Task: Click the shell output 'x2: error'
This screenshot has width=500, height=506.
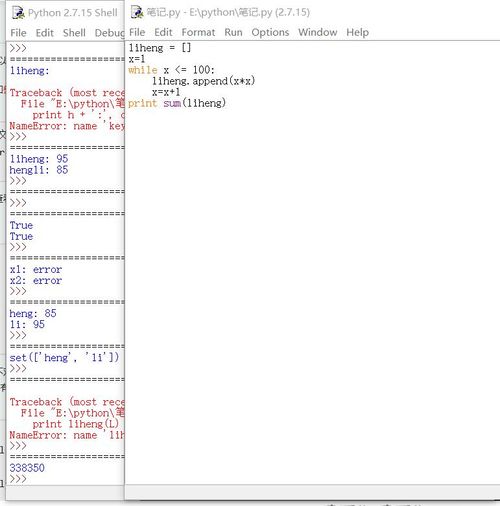Action: (x=36, y=281)
